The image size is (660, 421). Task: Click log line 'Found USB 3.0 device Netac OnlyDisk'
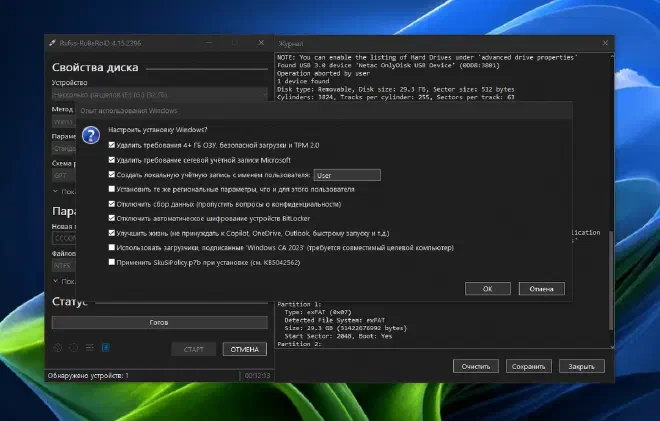pos(388,65)
